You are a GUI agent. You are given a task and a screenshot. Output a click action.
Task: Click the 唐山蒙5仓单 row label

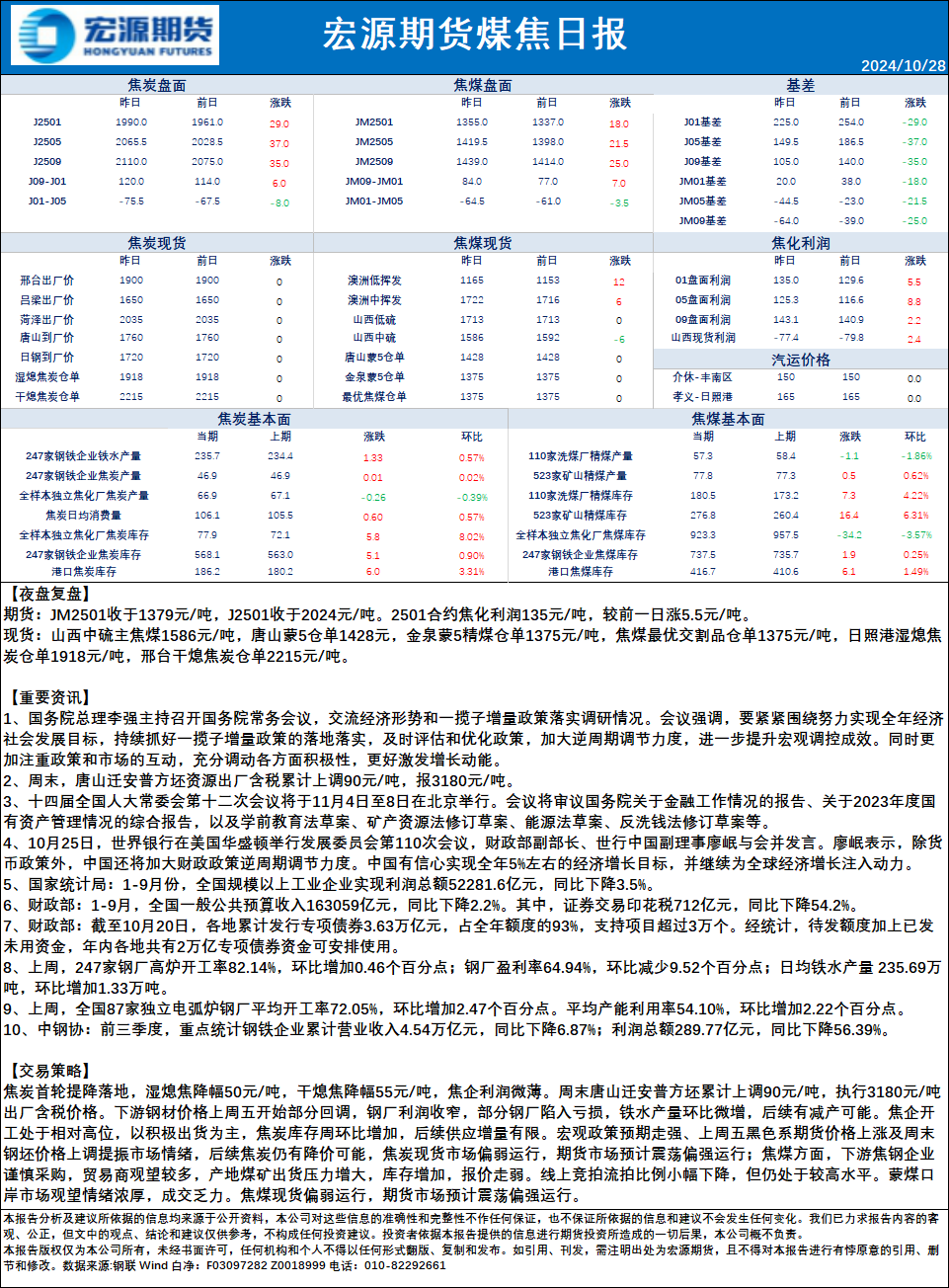(374, 358)
